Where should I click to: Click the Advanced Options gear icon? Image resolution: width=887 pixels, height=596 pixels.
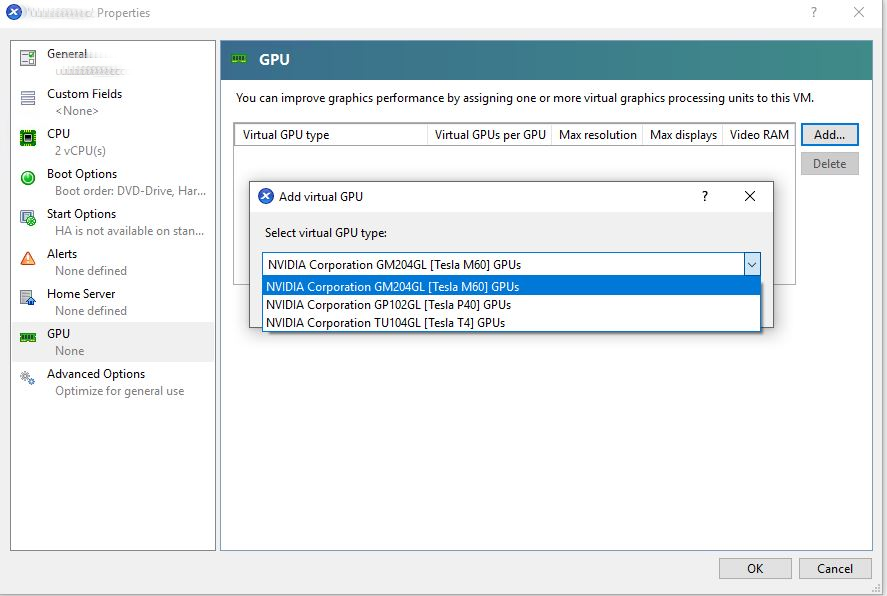pos(28,378)
